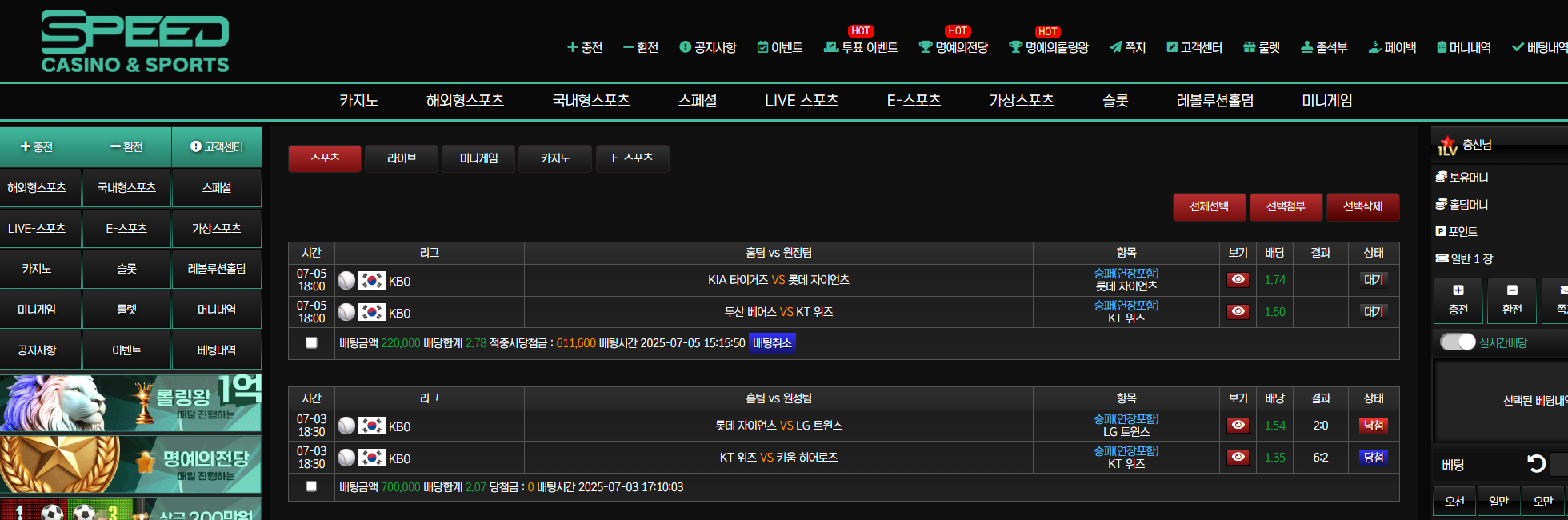Click sidebar 베팅내역 button
The image size is (1568, 520).
[217, 350]
